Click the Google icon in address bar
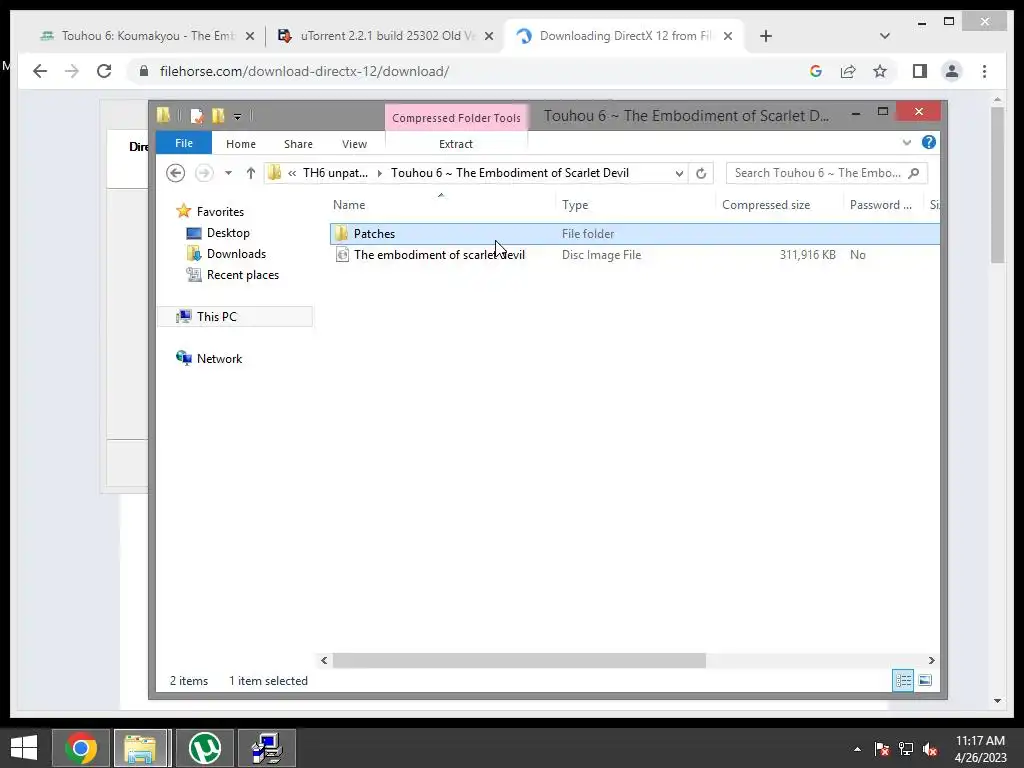 [816, 71]
